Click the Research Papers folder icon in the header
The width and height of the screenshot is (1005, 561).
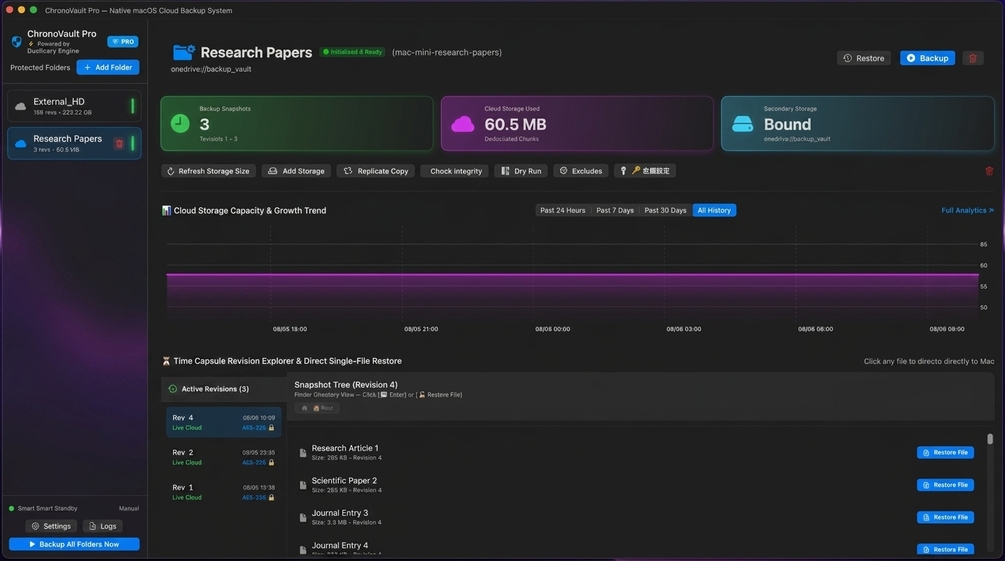point(183,53)
